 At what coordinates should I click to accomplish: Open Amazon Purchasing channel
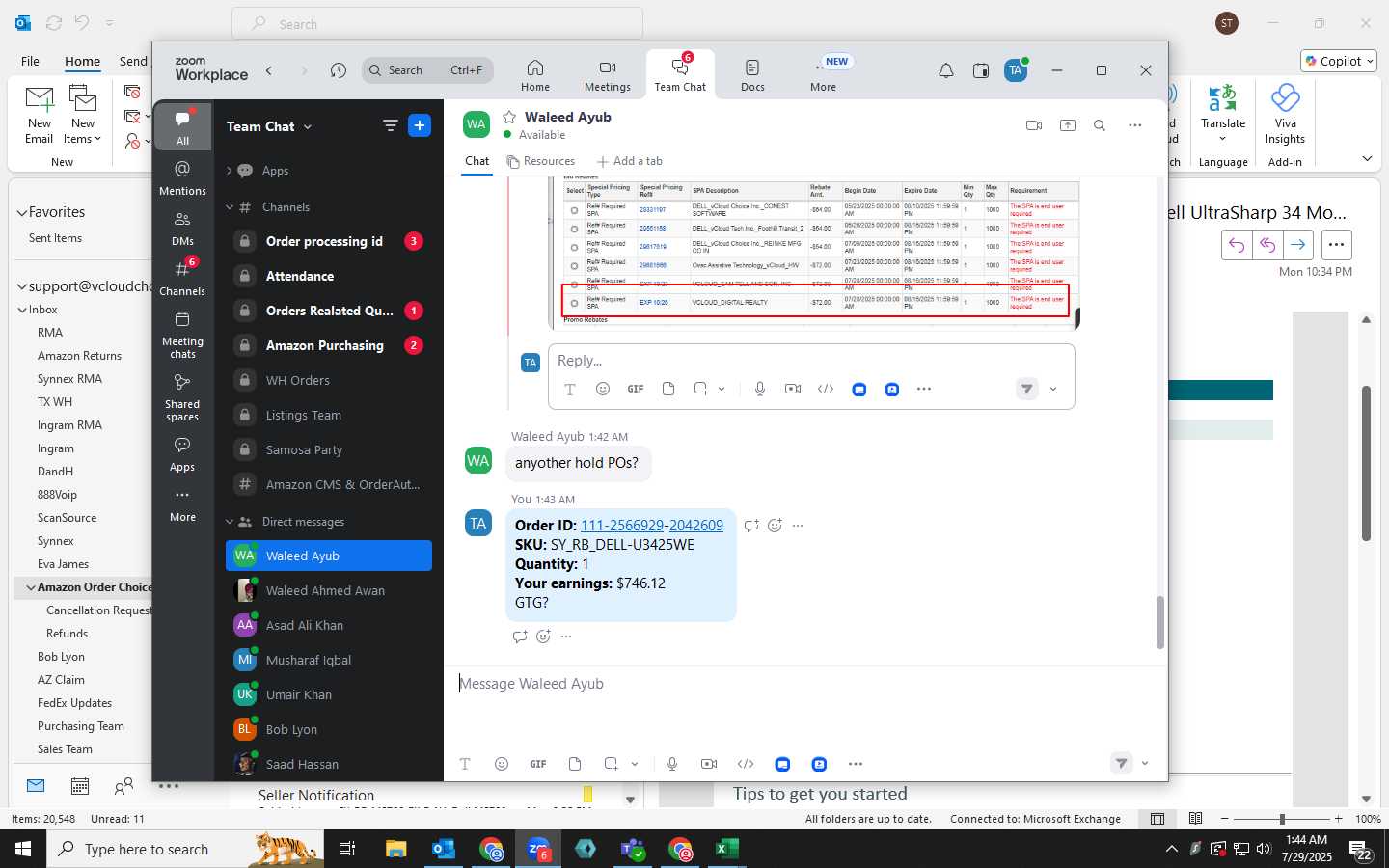(329, 345)
